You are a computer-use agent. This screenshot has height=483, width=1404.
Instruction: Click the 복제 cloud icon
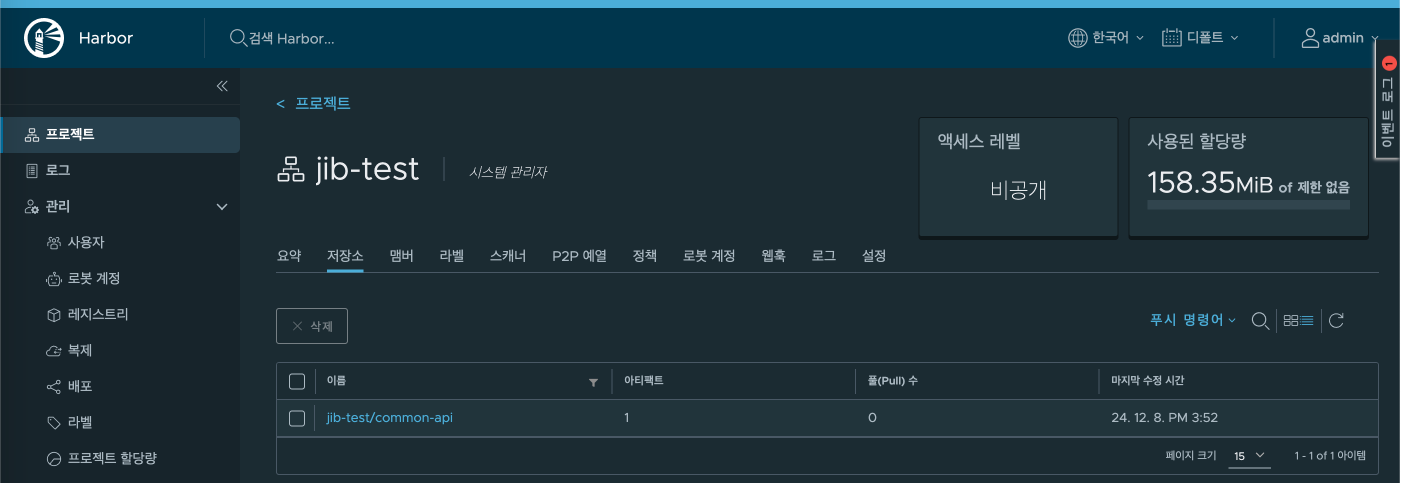point(54,351)
